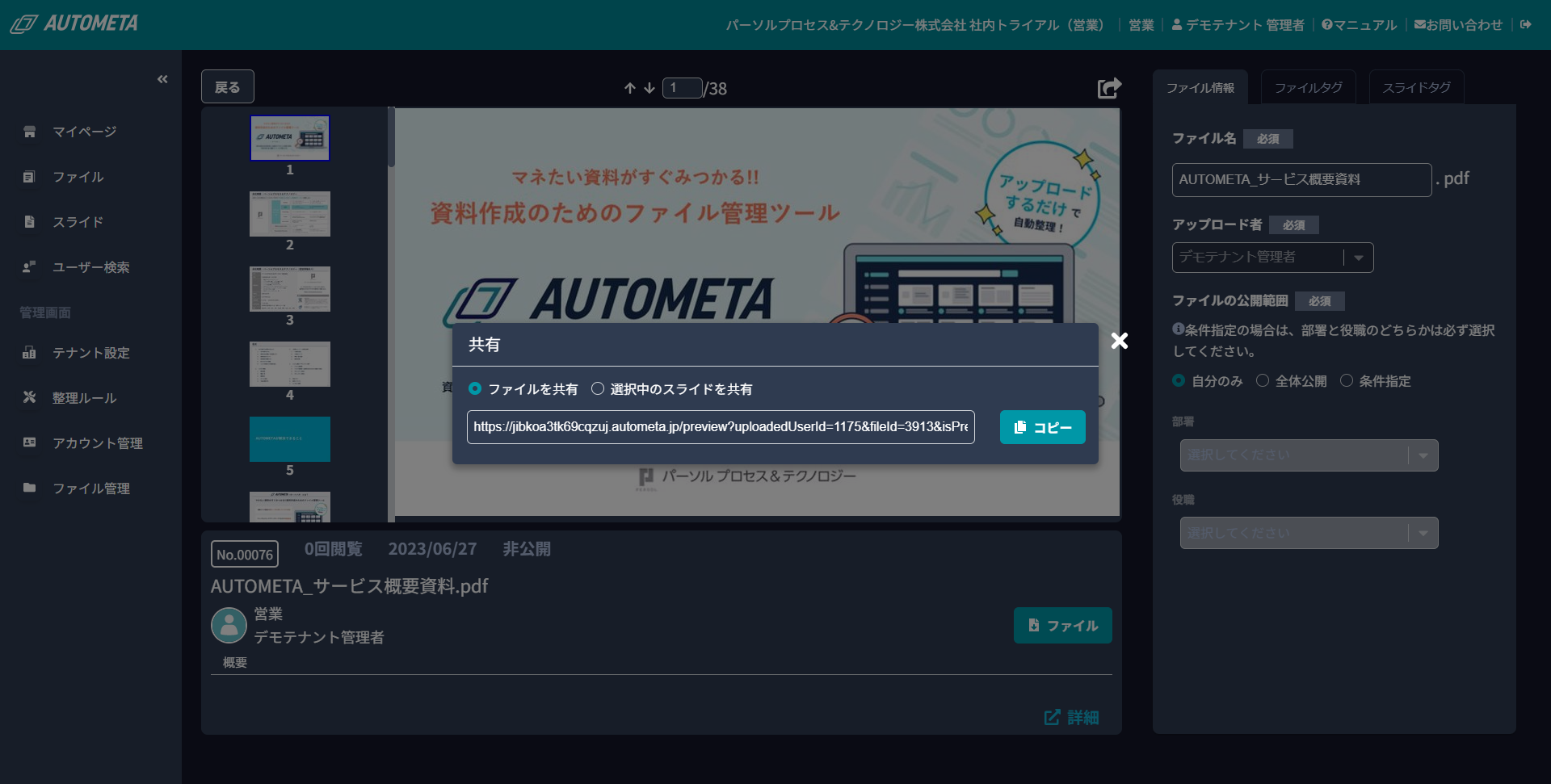Viewport: 1551px width, 784px height.
Task: Switch to ファイル情報 tab
Action: (1200, 87)
